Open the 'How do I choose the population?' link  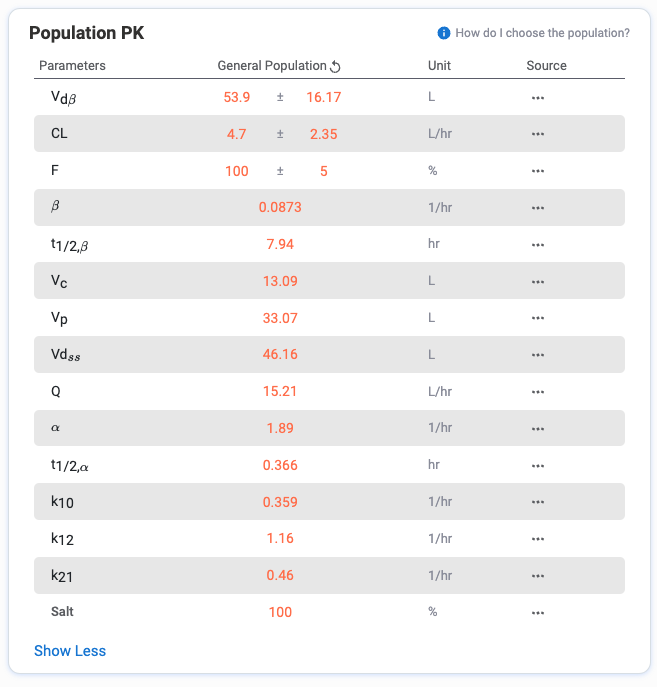click(x=542, y=33)
